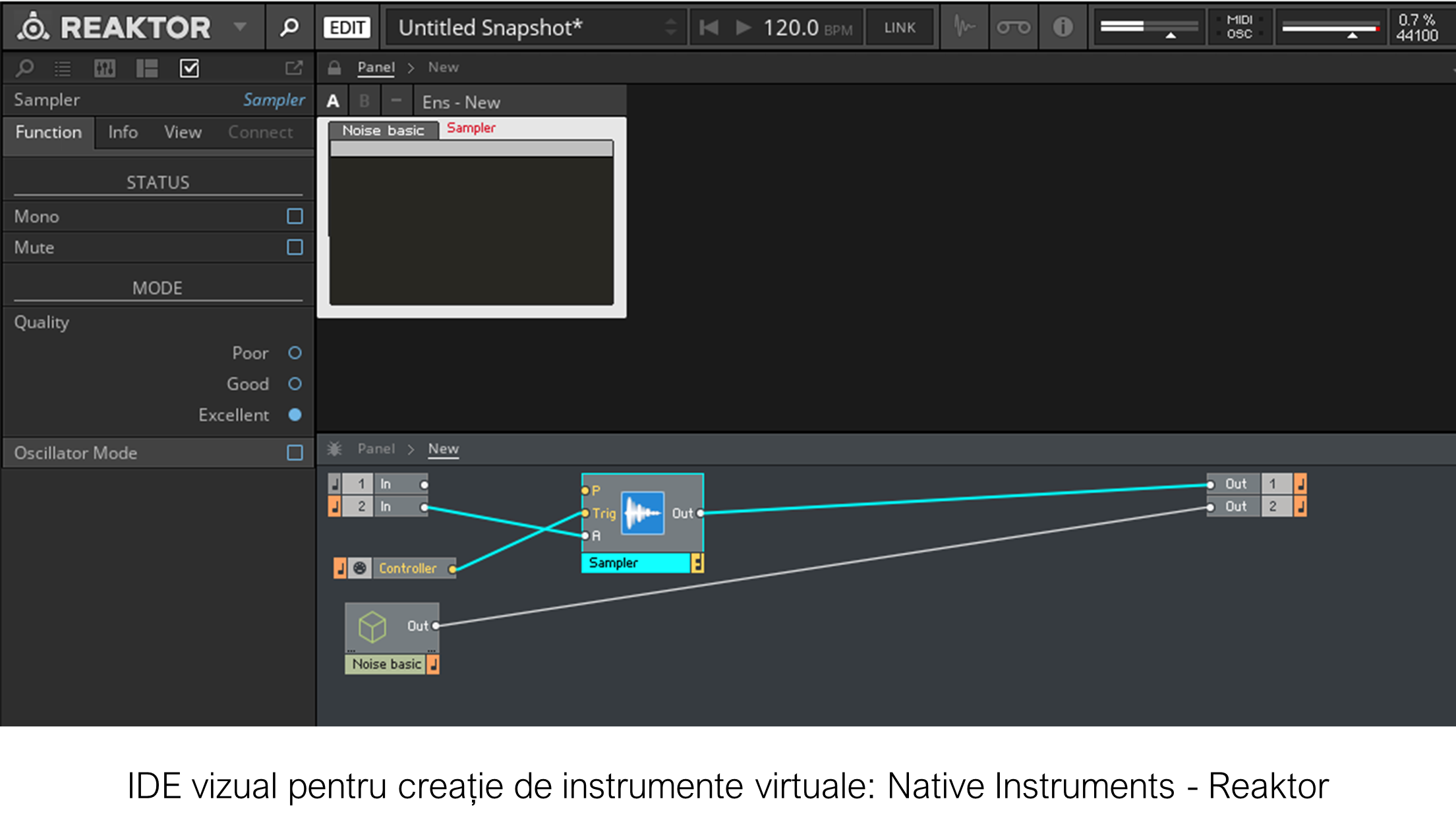Open the mixer-style snapshots icon in sidebar

coord(104,68)
